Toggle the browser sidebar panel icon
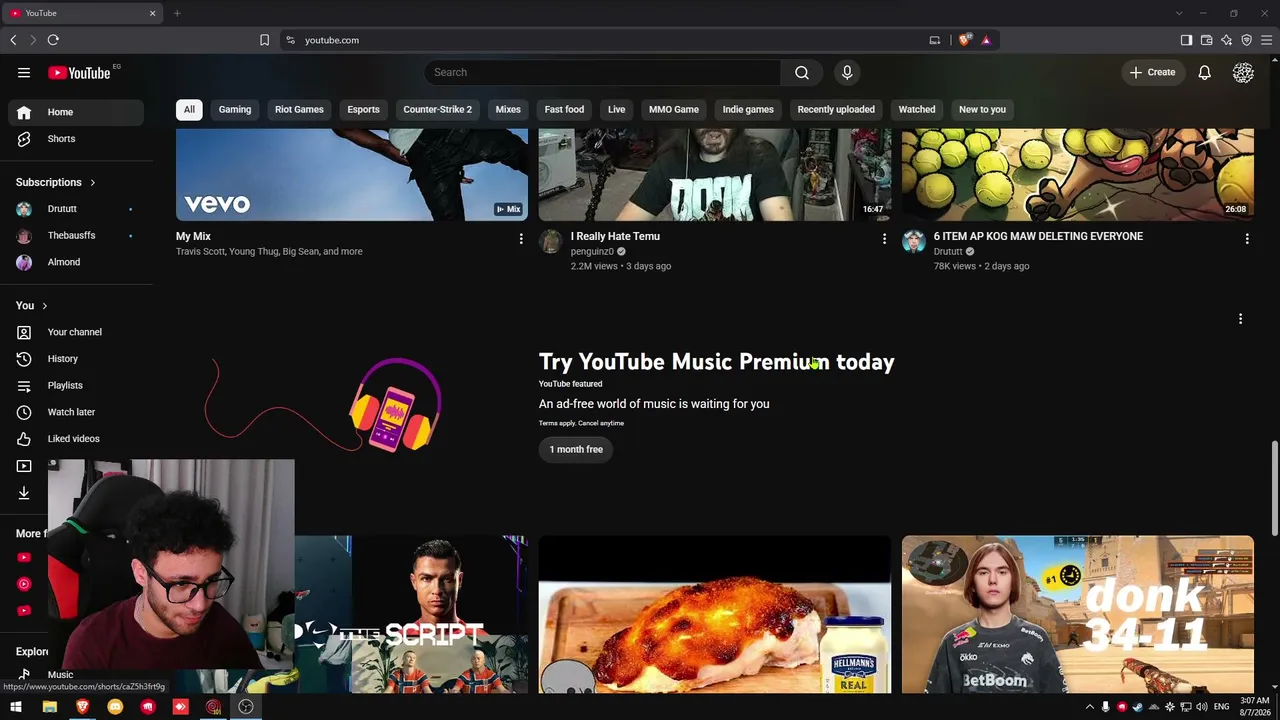This screenshot has width=1280, height=720. coord(1186,40)
